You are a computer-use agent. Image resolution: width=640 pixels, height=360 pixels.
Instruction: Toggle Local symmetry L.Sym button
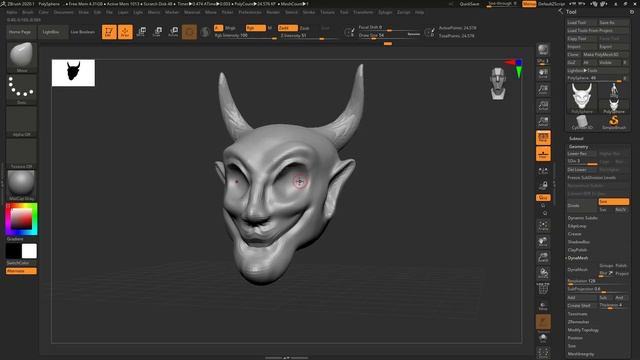pos(543,172)
